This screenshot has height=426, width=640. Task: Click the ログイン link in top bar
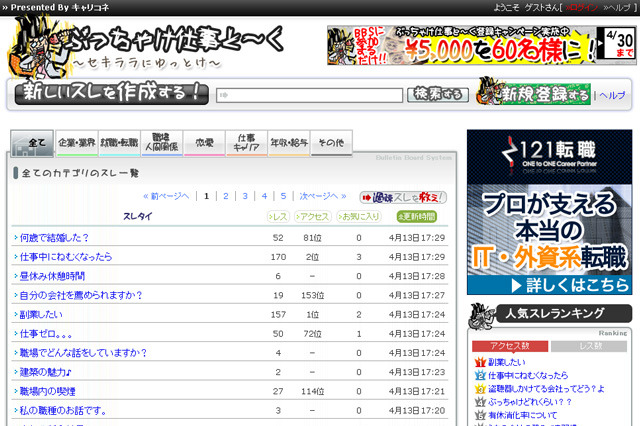[x=582, y=8]
